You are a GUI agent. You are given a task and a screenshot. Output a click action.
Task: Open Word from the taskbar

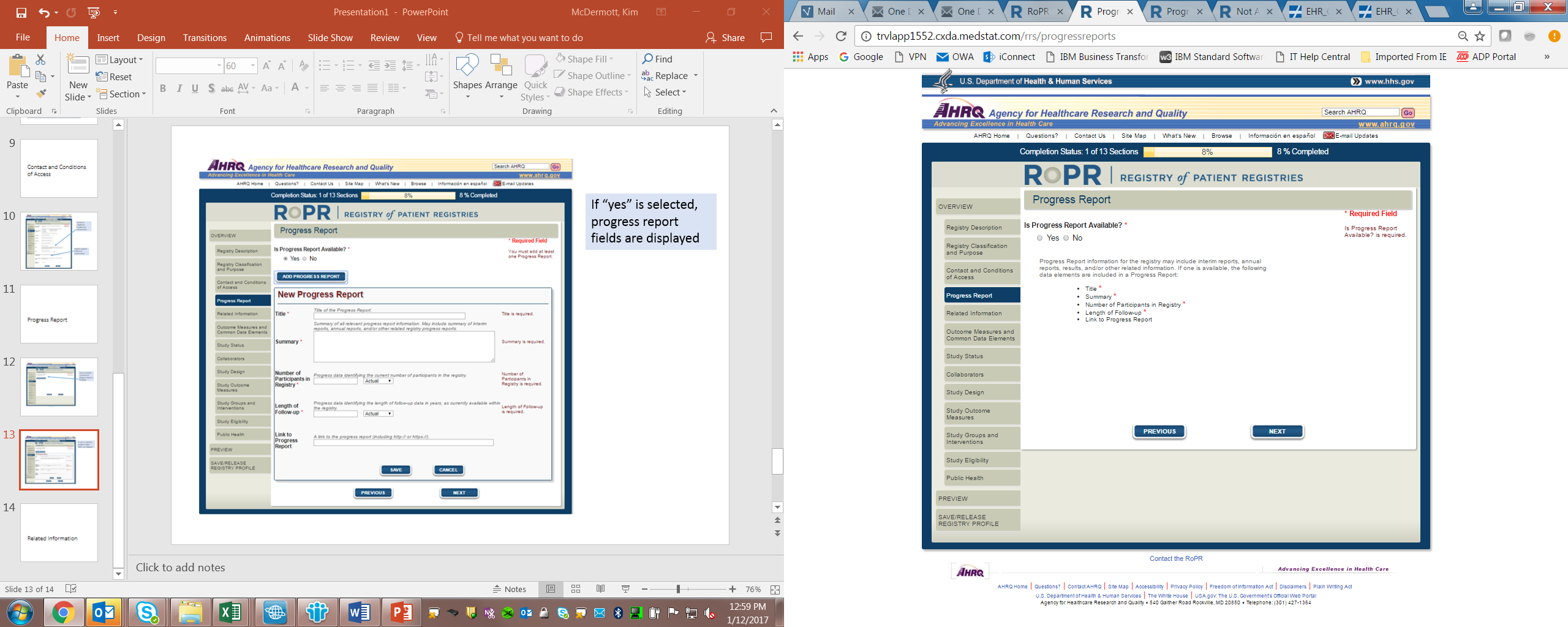(x=359, y=612)
